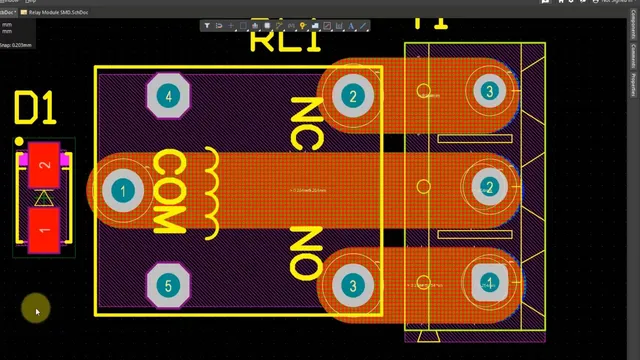
Task: Select relay RL1 NC pad 2
Action: pos(353,96)
